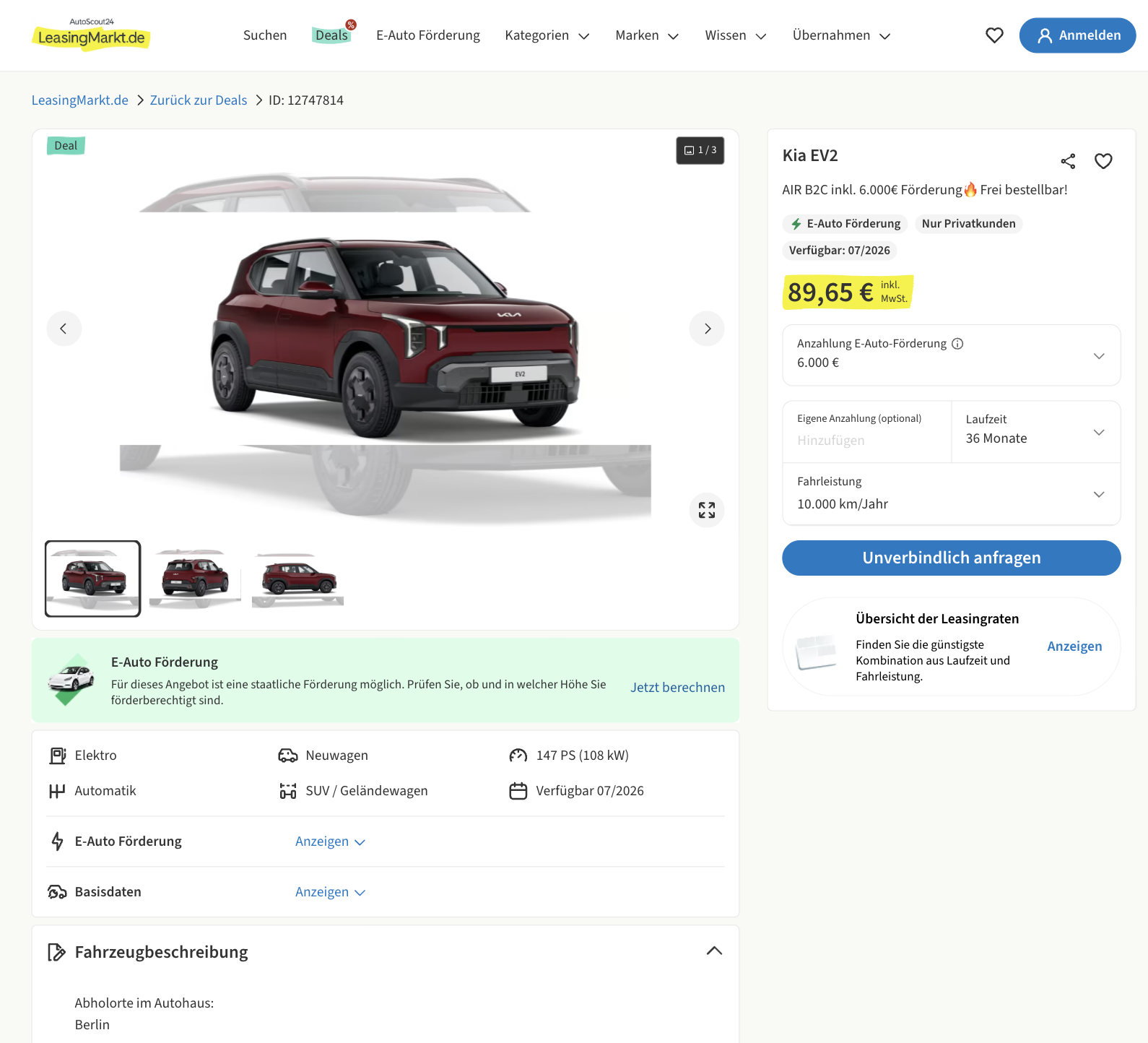Click the Eigene Anzahlung input field
Image resolution: width=1148 pixels, height=1043 pixels.
866,440
